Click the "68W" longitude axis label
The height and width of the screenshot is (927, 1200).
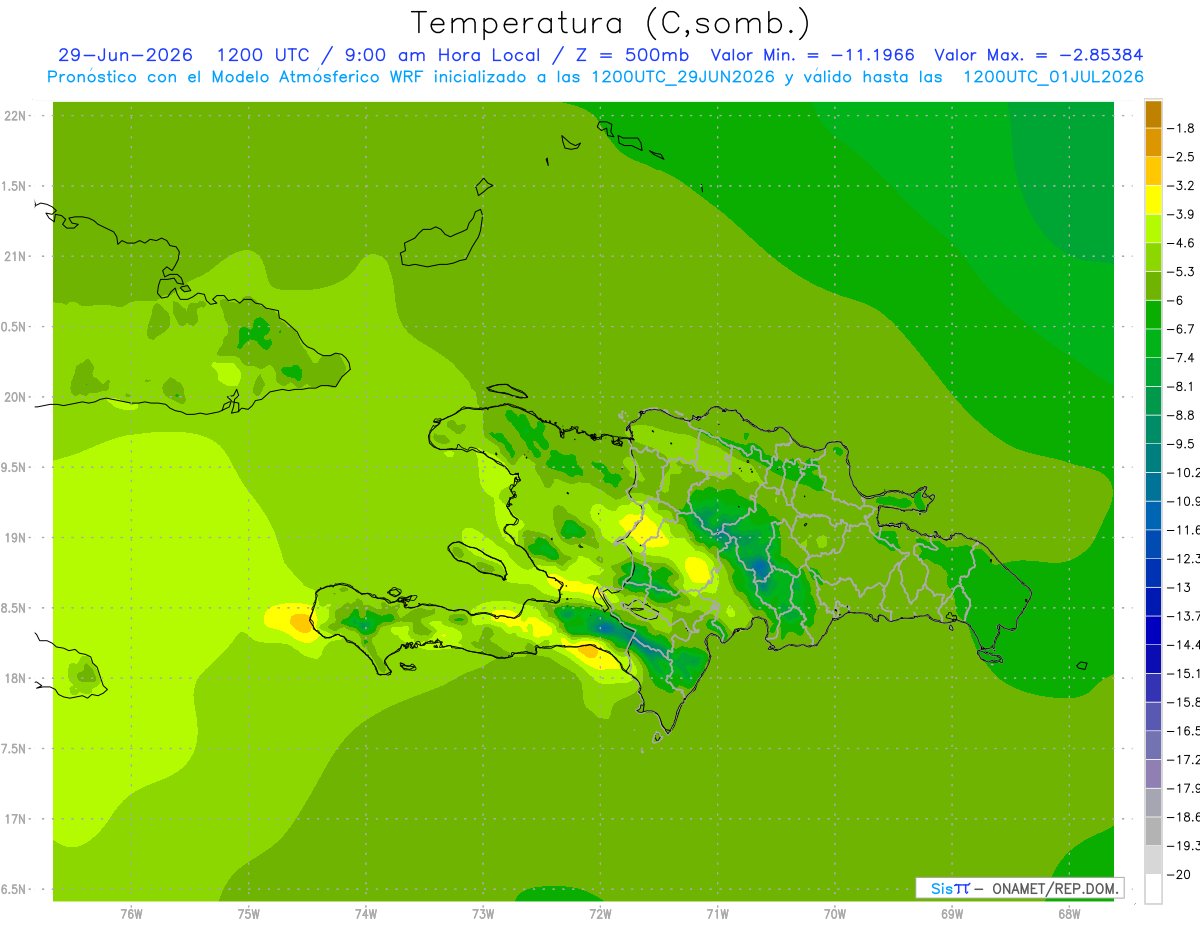pyautogui.click(x=1068, y=914)
